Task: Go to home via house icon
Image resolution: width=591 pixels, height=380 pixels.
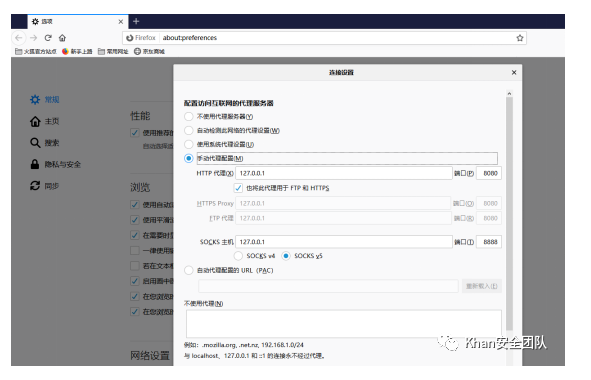Action: (x=62, y=38)
